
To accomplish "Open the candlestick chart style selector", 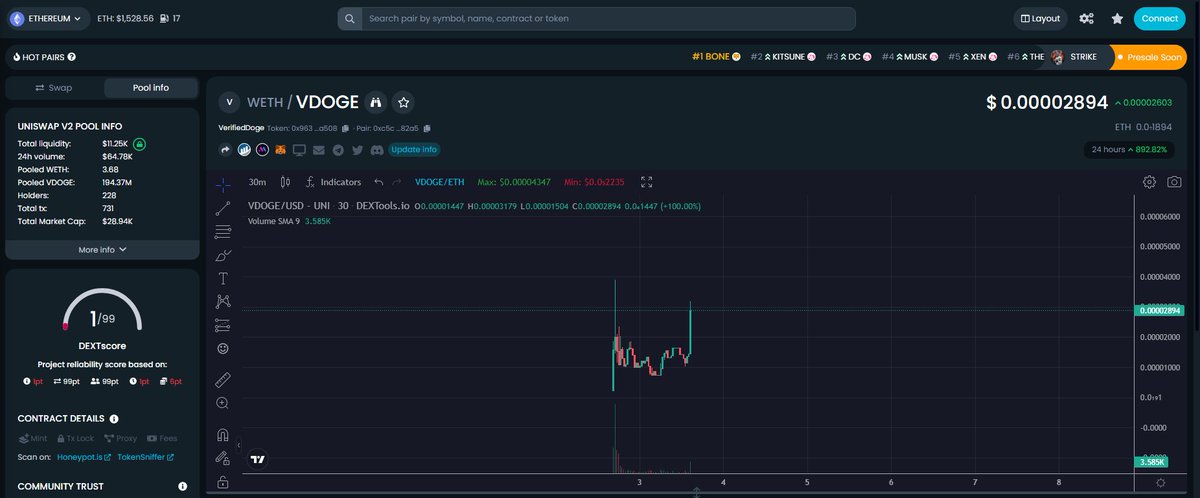I will 286,182.
